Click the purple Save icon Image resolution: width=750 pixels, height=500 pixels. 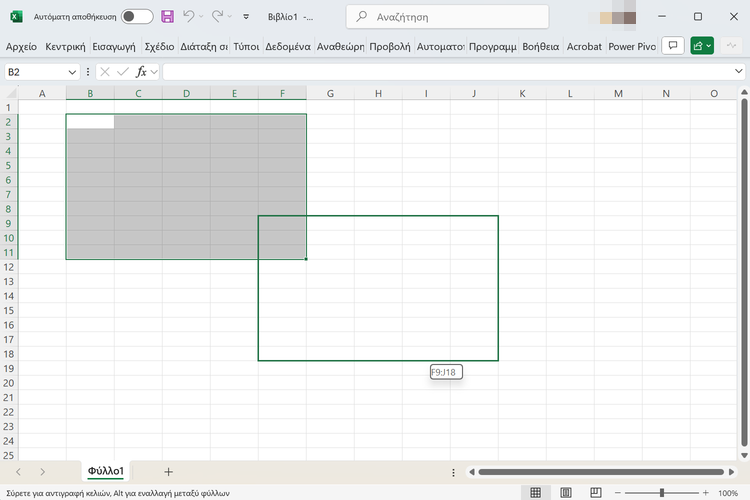tap(167, 17)
